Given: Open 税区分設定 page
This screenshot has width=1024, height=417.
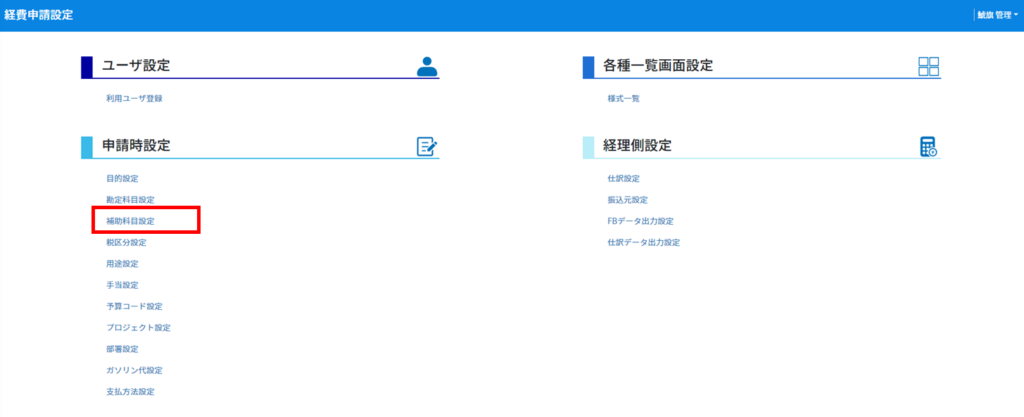Looking at the screenshot, I should click(126, 242).
